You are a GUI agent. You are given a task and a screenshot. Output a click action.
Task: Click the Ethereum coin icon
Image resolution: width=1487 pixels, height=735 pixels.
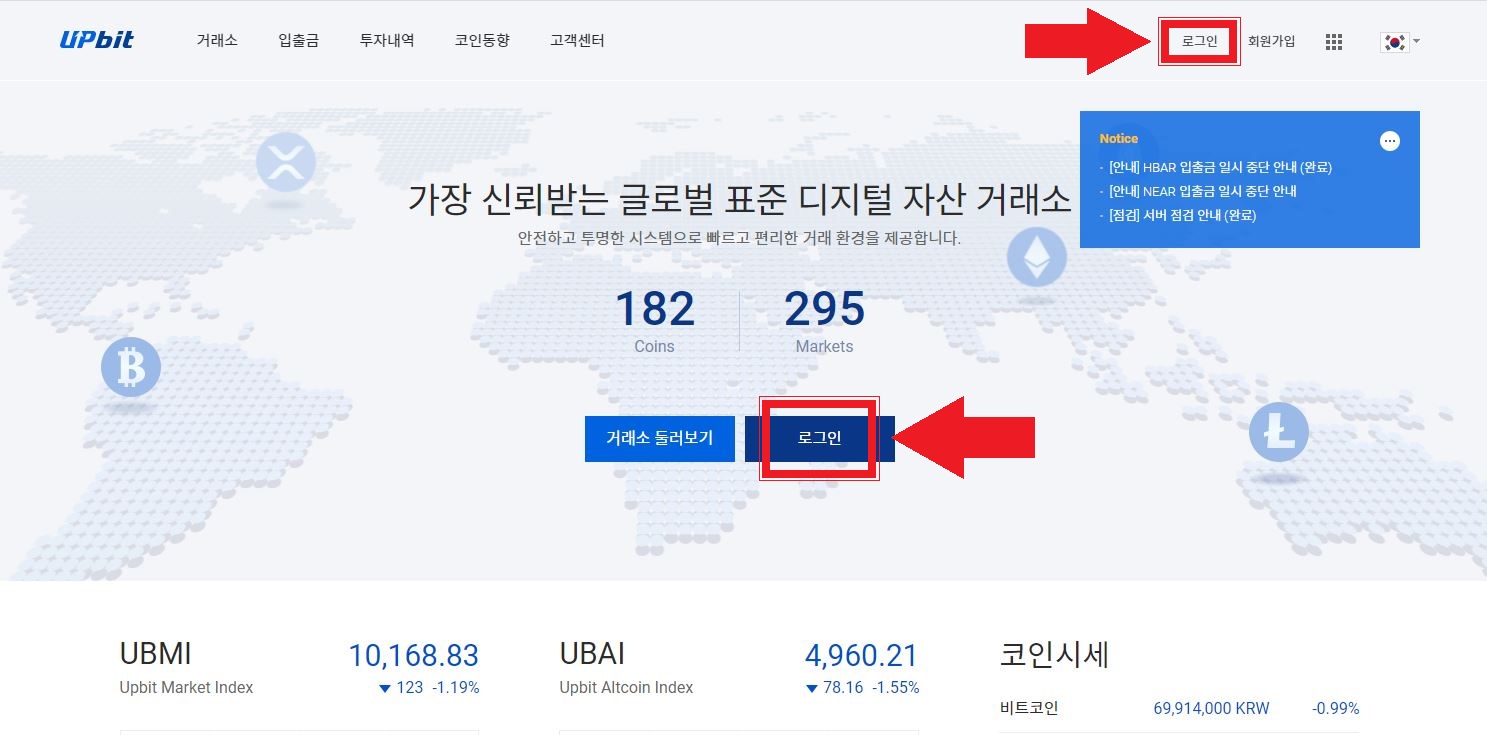click(1037, 257)
